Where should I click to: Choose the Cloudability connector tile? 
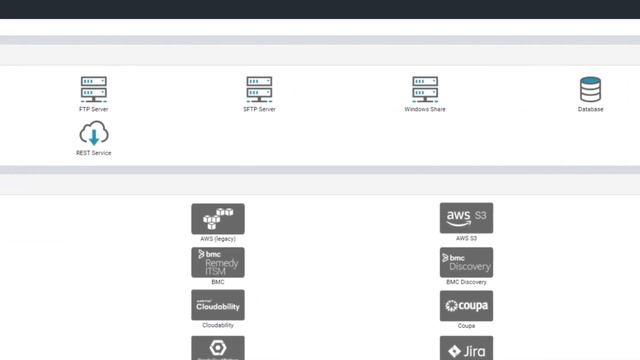tap(218, 305)
